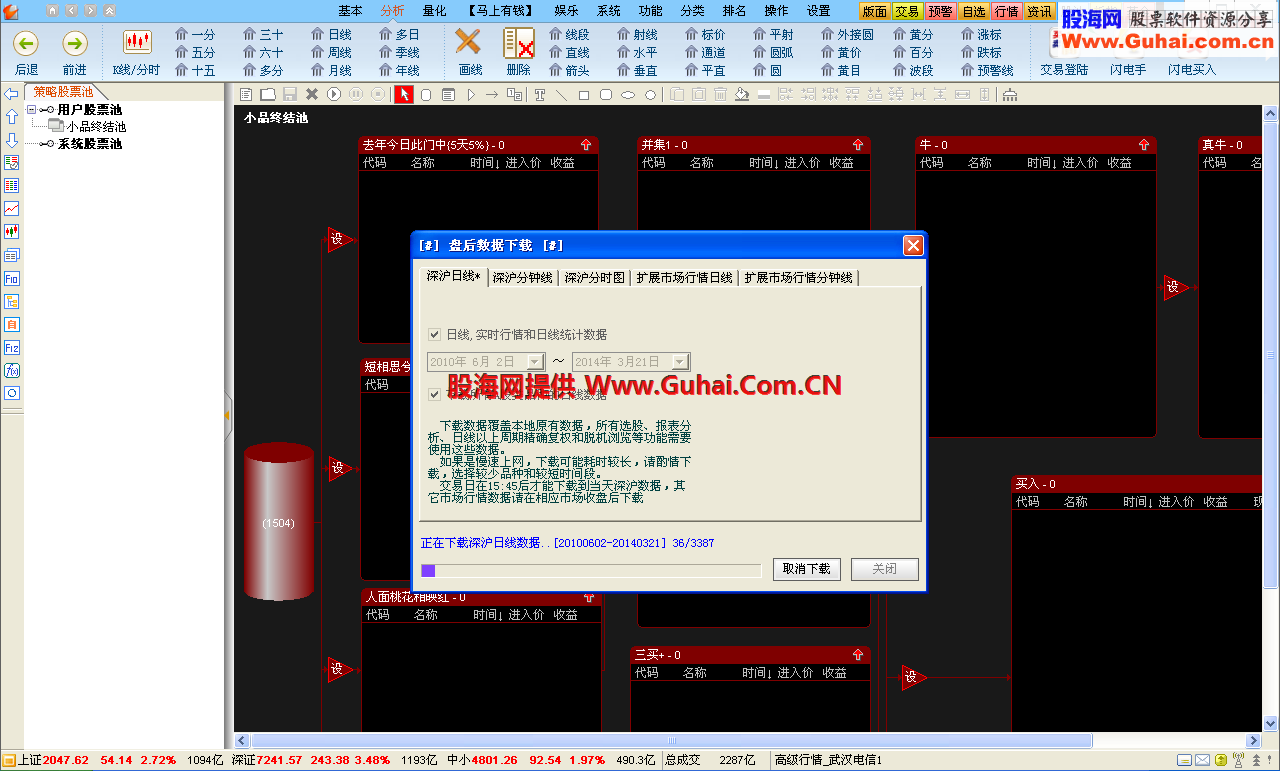Click the new document icon in canvas toolbar
Viewport: 1280px width, 771px height.
246,94
